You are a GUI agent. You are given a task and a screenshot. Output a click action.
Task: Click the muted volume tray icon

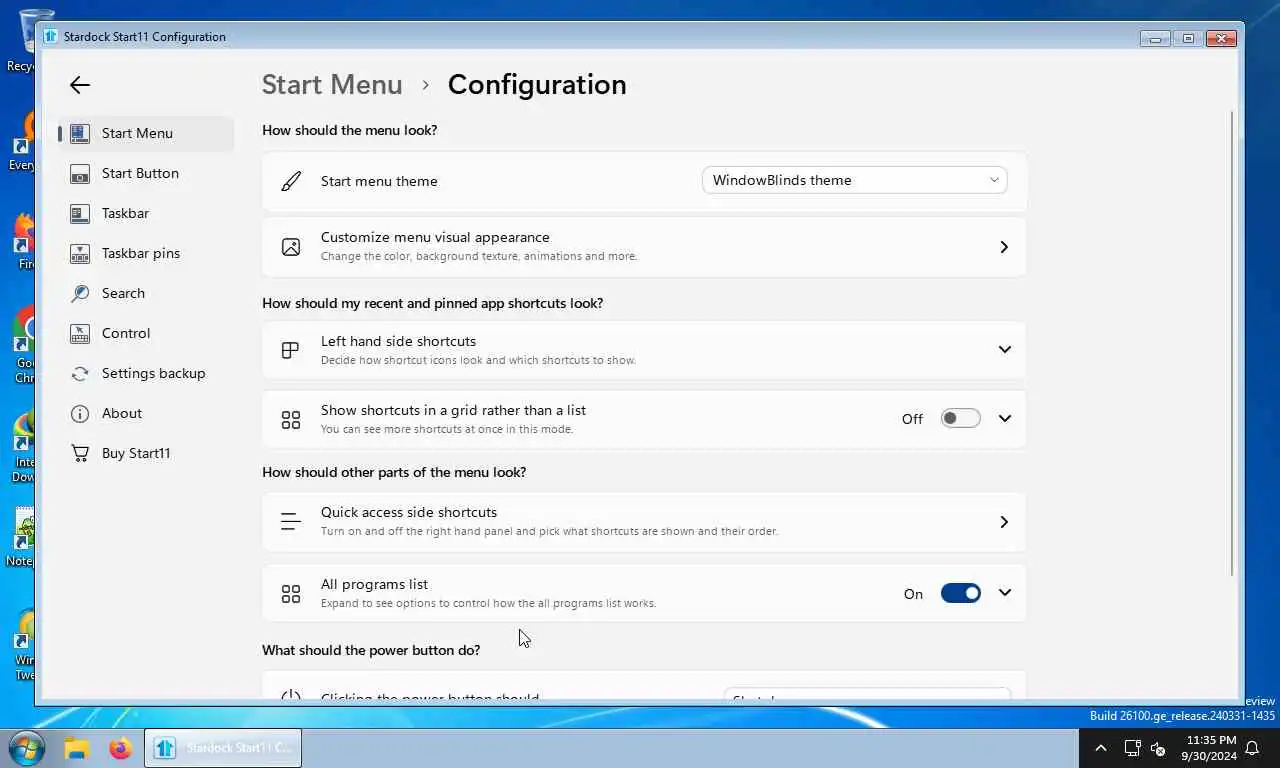pos(1158,748)
